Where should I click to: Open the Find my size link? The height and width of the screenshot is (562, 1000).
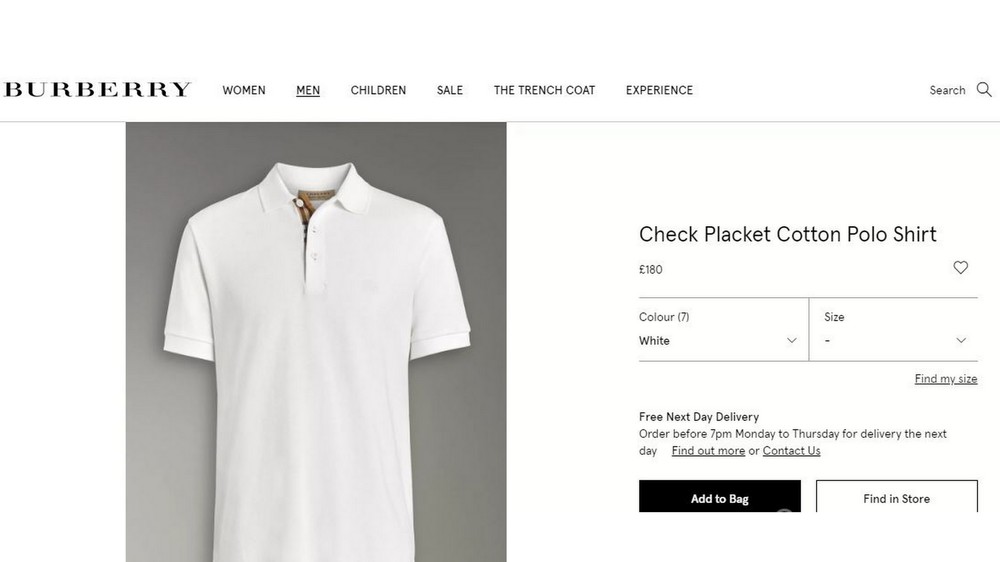point(945,379)
